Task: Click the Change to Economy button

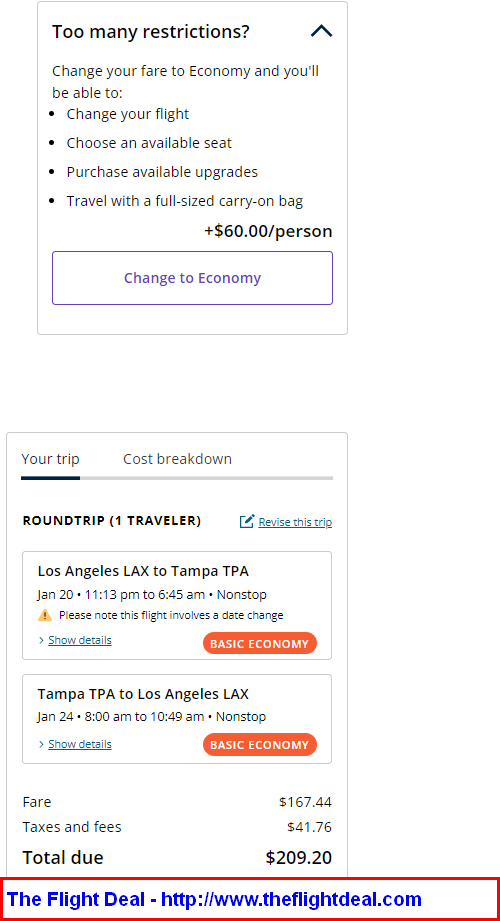Action: coord(192,278)
